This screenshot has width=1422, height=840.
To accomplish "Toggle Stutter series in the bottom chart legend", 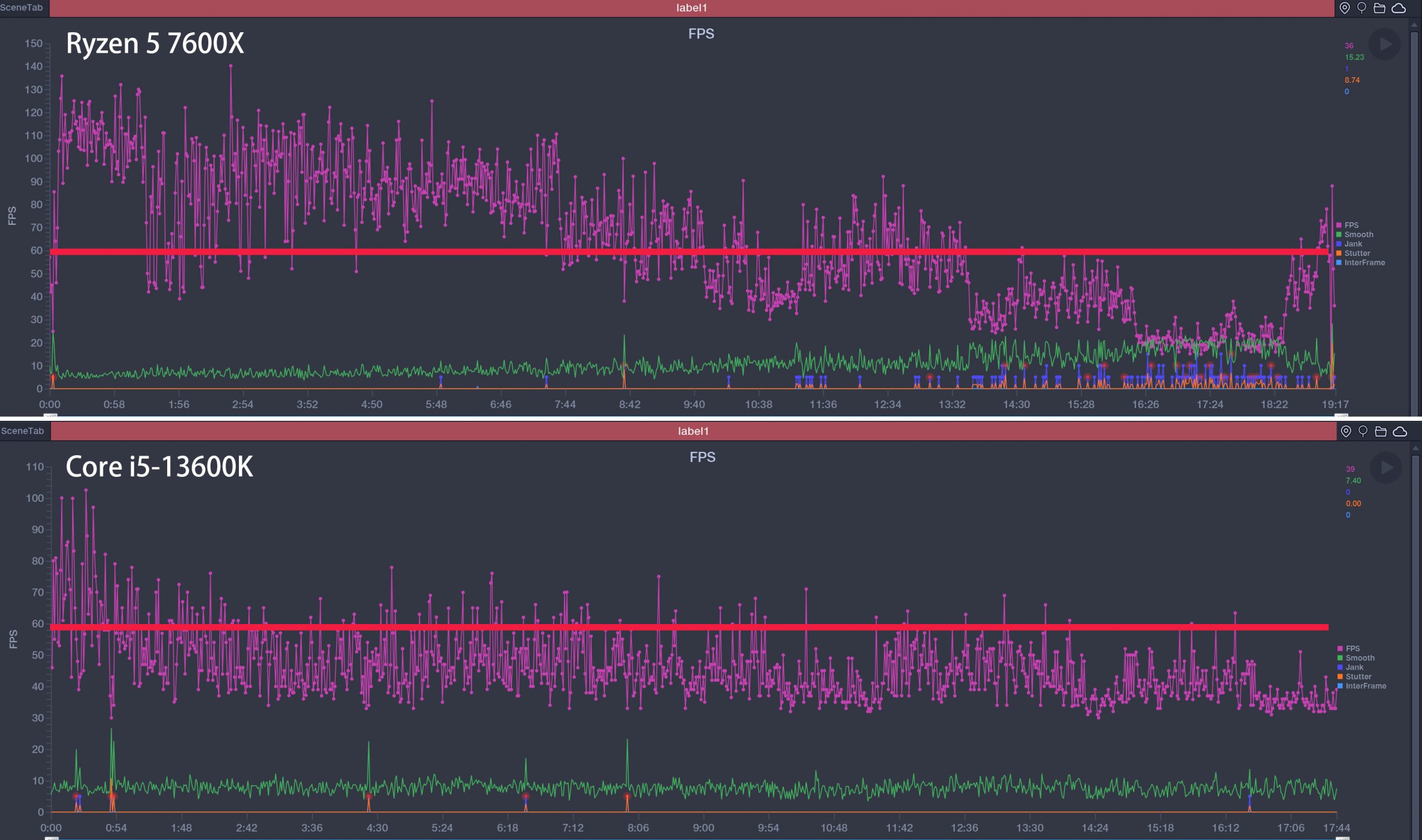I will click(x=1354, y=676).
